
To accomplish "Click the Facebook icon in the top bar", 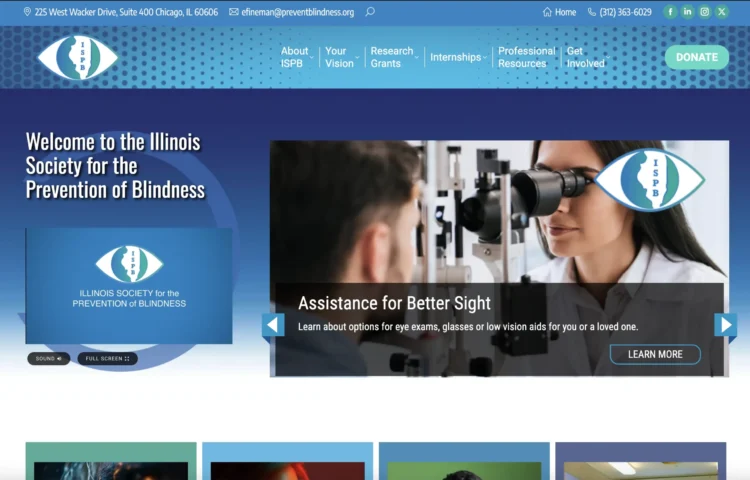I will [x=671, y=12].
